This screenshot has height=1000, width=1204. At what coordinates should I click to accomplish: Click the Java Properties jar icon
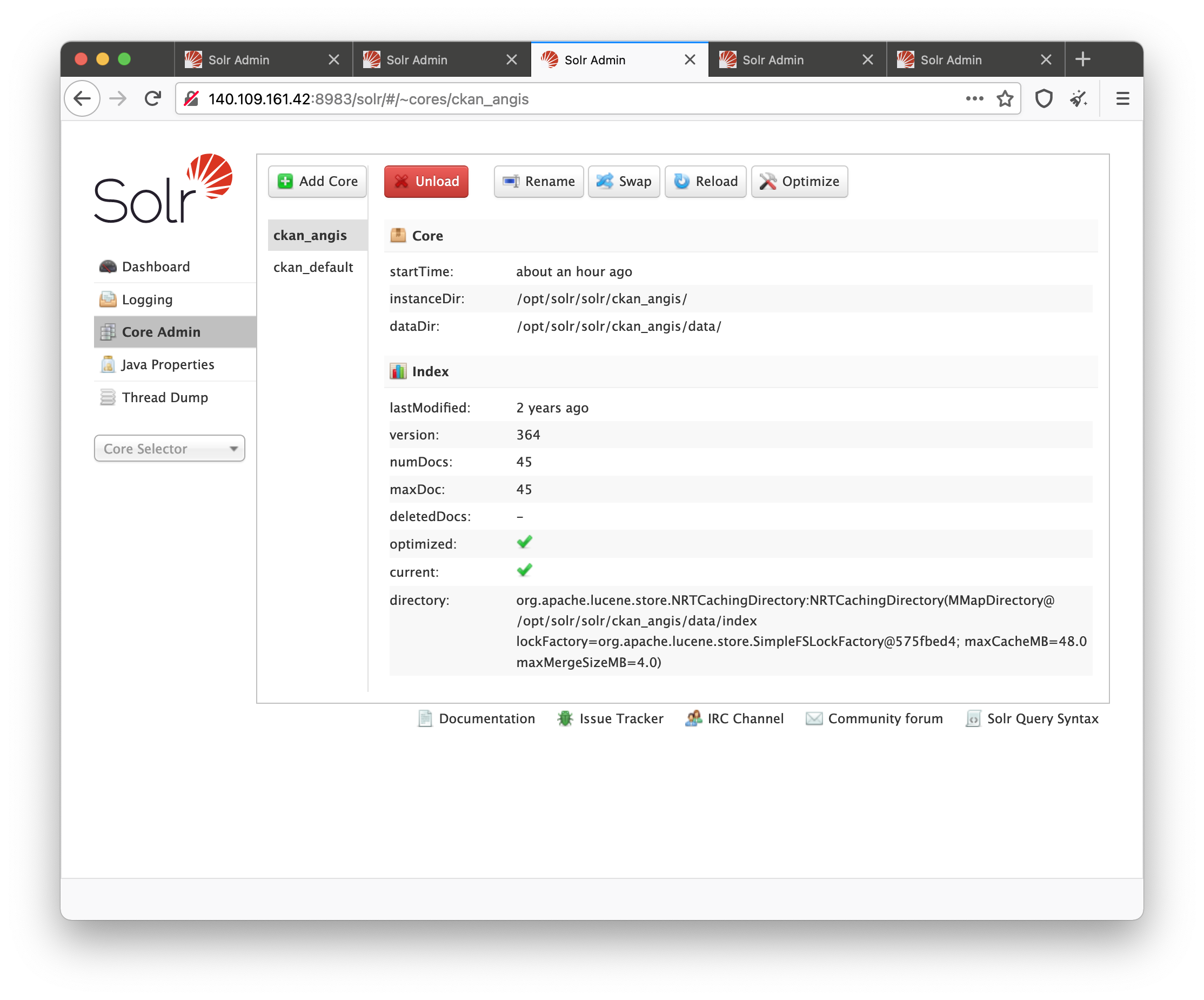tap(108, 365)
